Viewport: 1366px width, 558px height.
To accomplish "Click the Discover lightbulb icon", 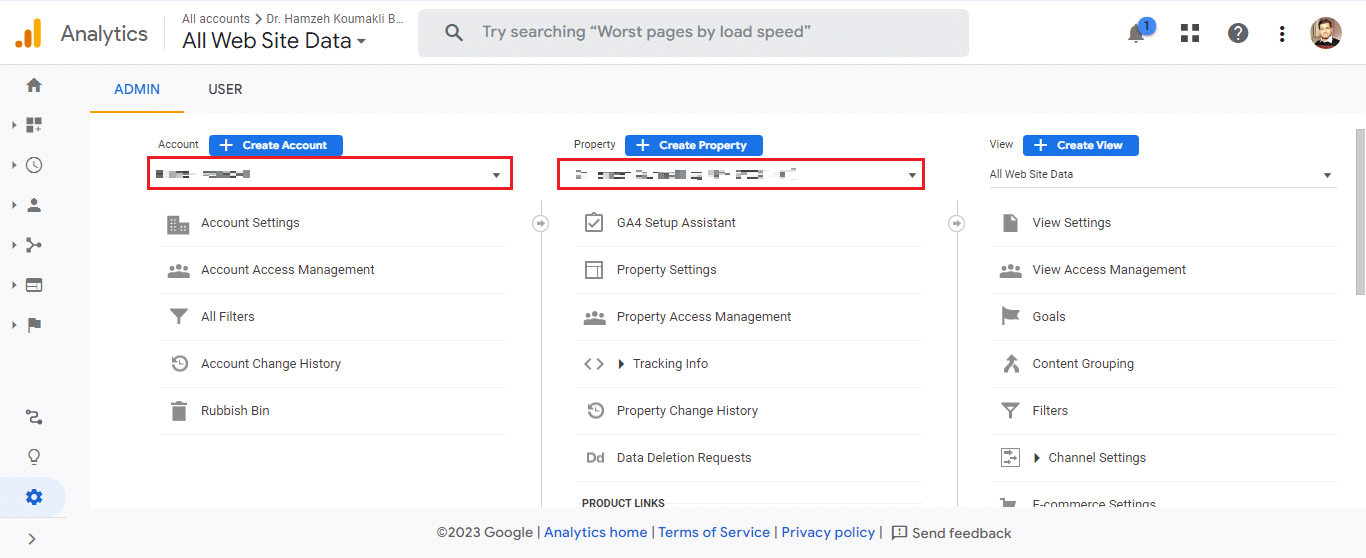I will click(x=34, y=457).
